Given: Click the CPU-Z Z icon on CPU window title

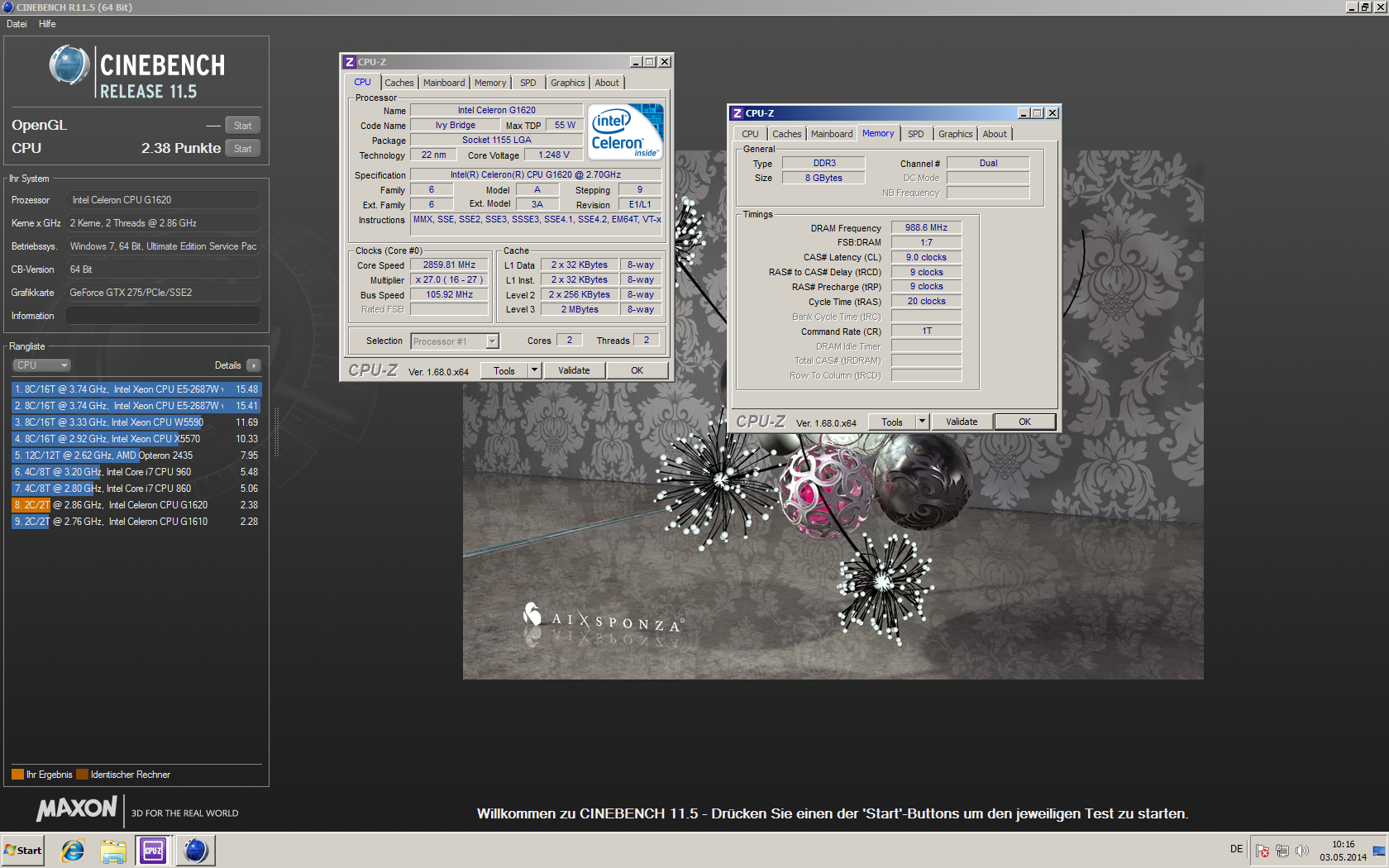Looking at the screenshot, I should pyautogui.click(x=350, y=62).
